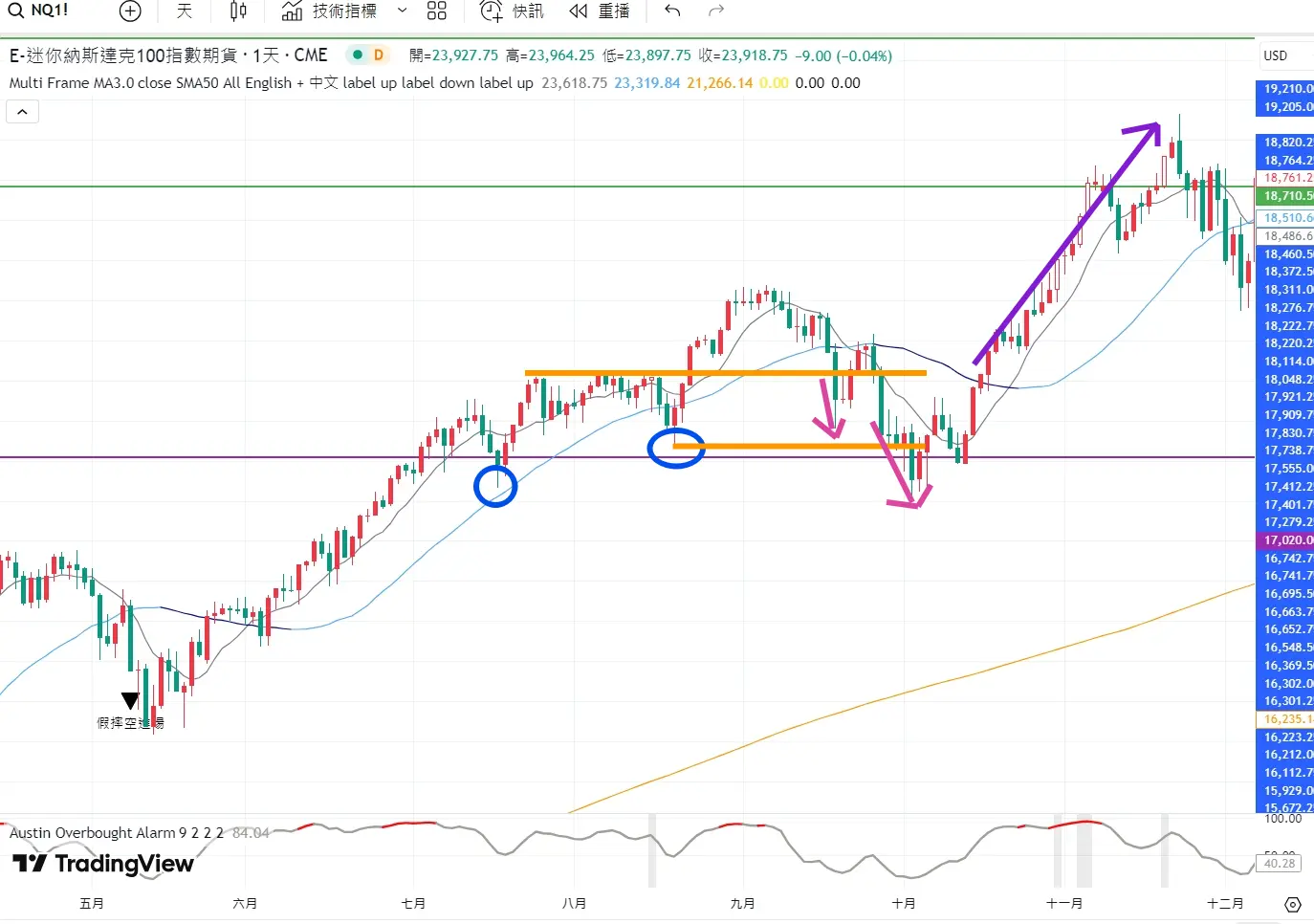Toggle the green market status dot
Screen dimensions: 1314x924
click(x=358, y=55)
